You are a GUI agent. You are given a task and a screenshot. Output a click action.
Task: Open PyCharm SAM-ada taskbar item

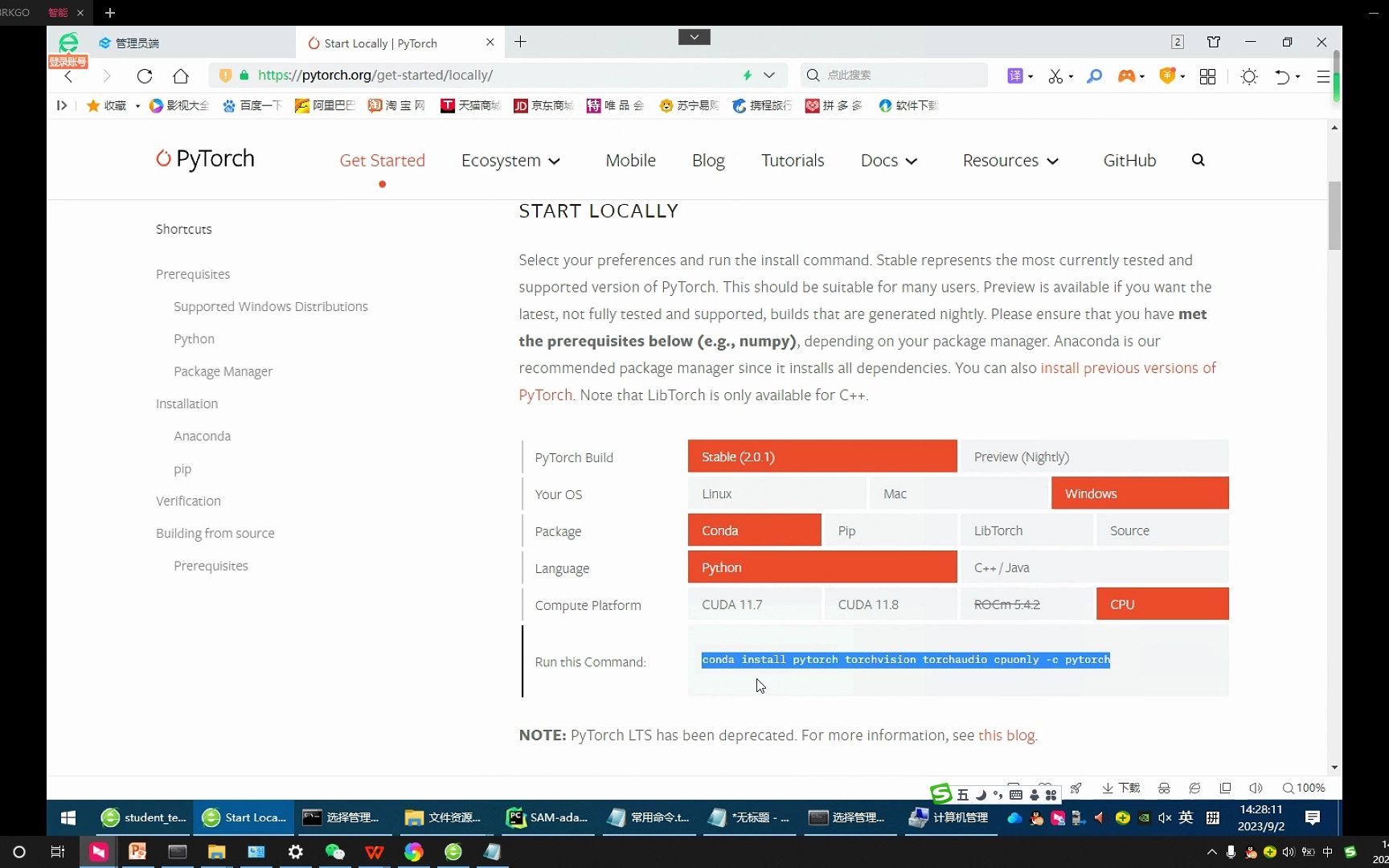[547, 817]
